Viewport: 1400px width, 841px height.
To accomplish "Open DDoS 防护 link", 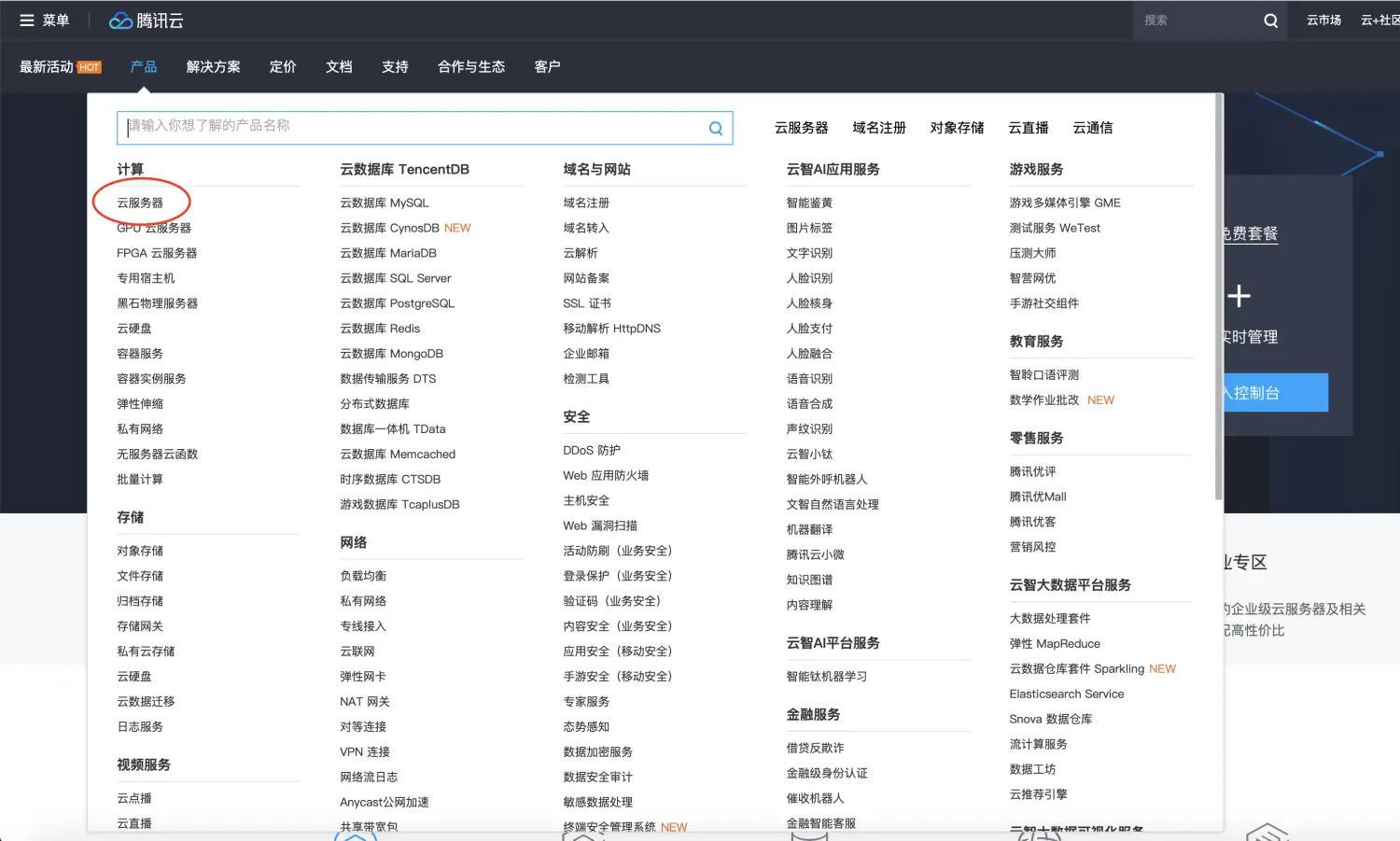I will pos(592,451).
